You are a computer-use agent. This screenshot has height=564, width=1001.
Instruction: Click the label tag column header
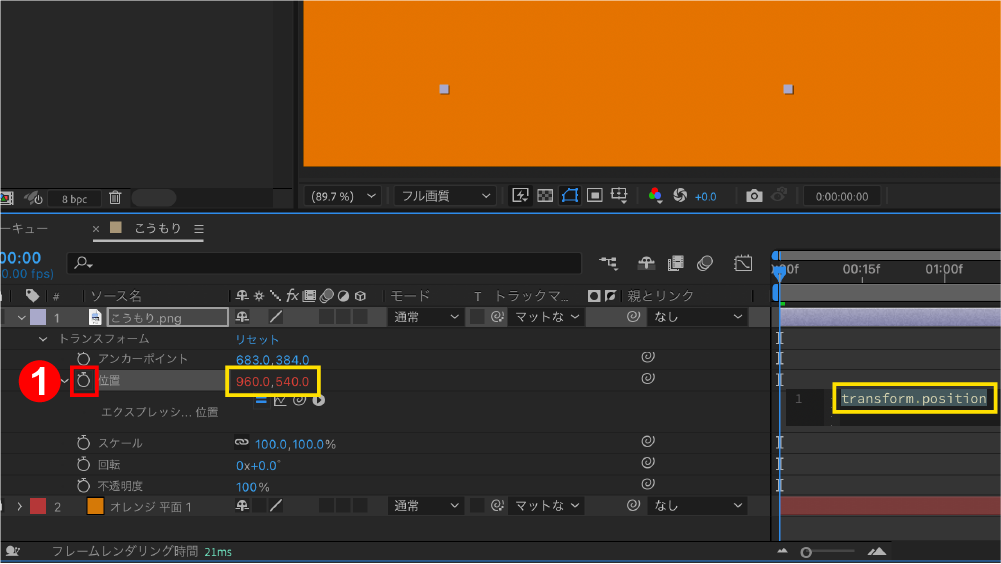coord(32,296)
